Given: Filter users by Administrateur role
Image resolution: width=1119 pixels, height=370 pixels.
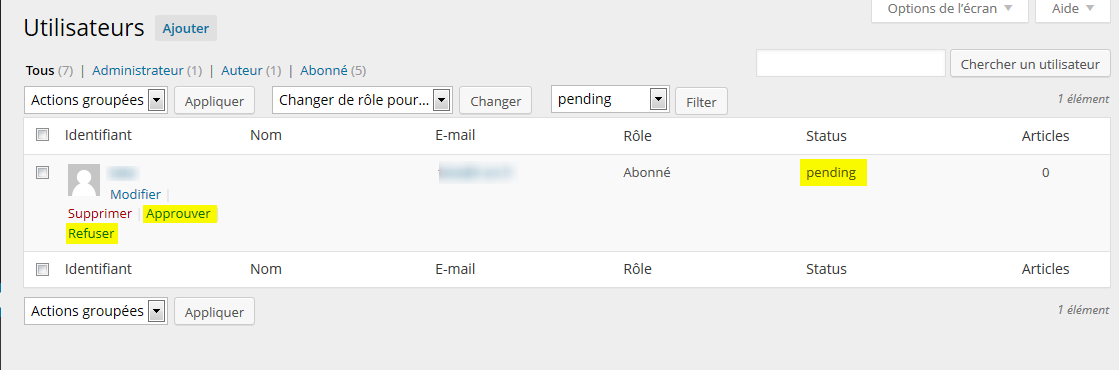Looking at the screenshot, I should (138, 71).
